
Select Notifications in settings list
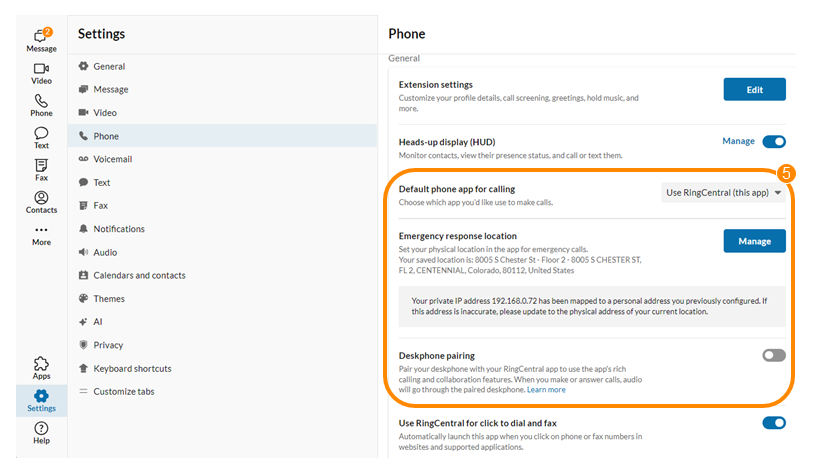point(118,229)
